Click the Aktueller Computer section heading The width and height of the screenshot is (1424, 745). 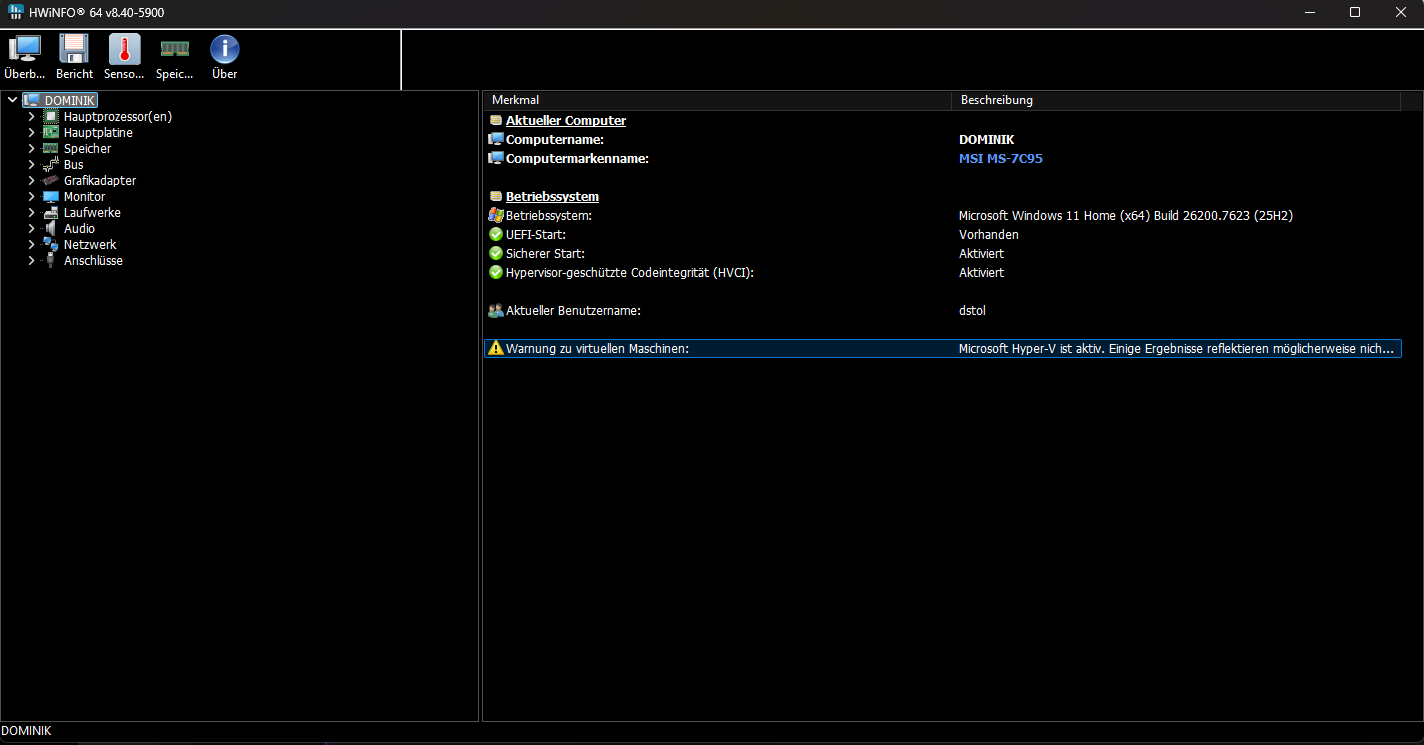click(x=566, y=120)
